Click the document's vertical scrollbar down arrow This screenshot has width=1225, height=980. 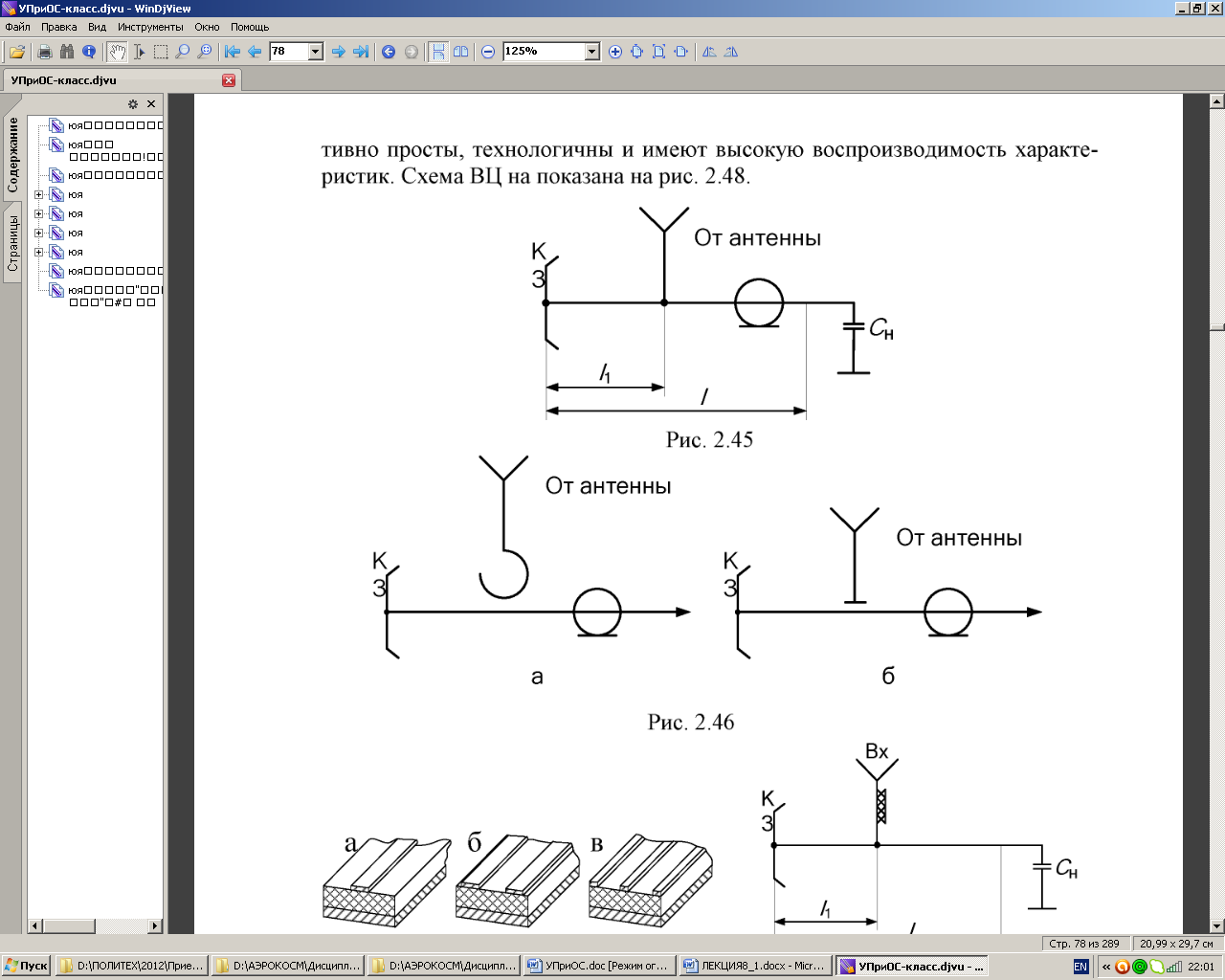click(1217, 925)
